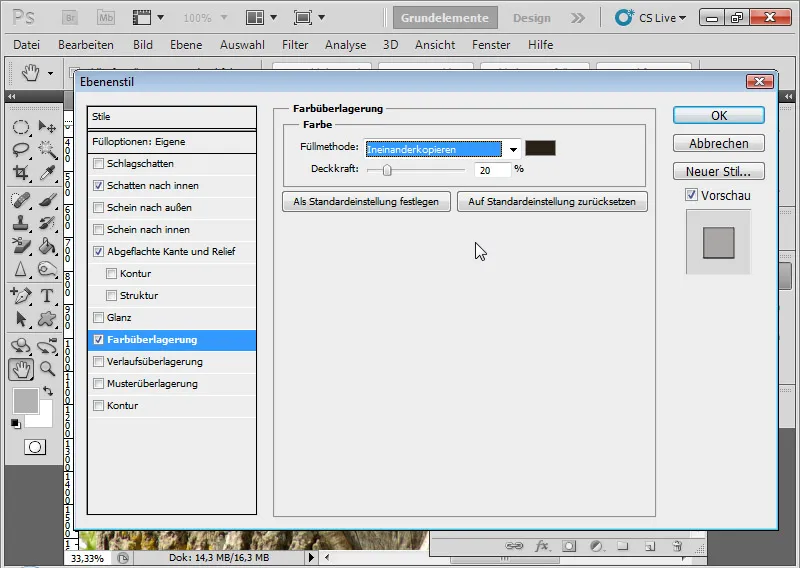Select the Clone Stamp tool

click(x=20, y=223)
